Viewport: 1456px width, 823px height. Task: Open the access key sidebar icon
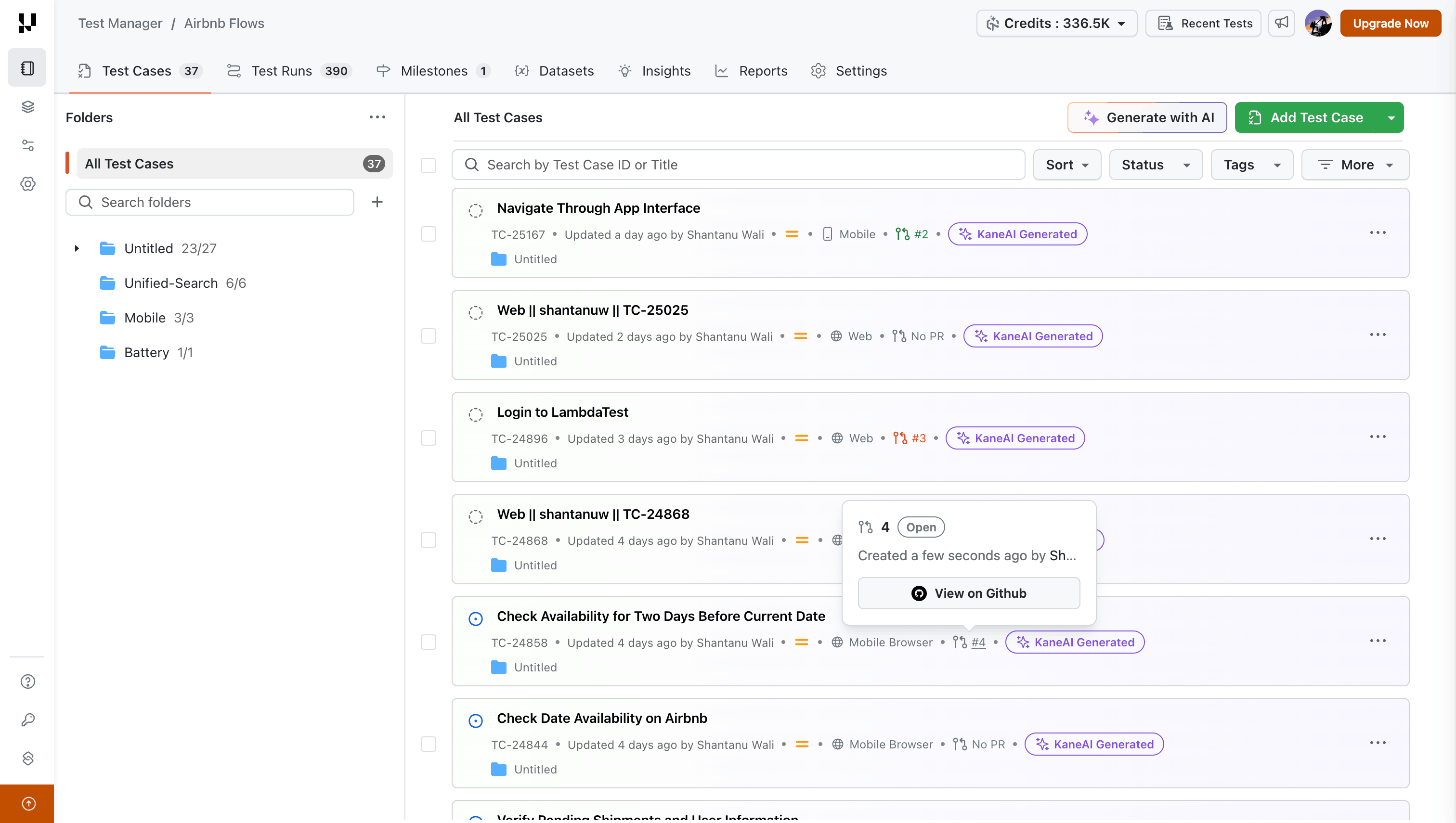click(x=28, y=720)
